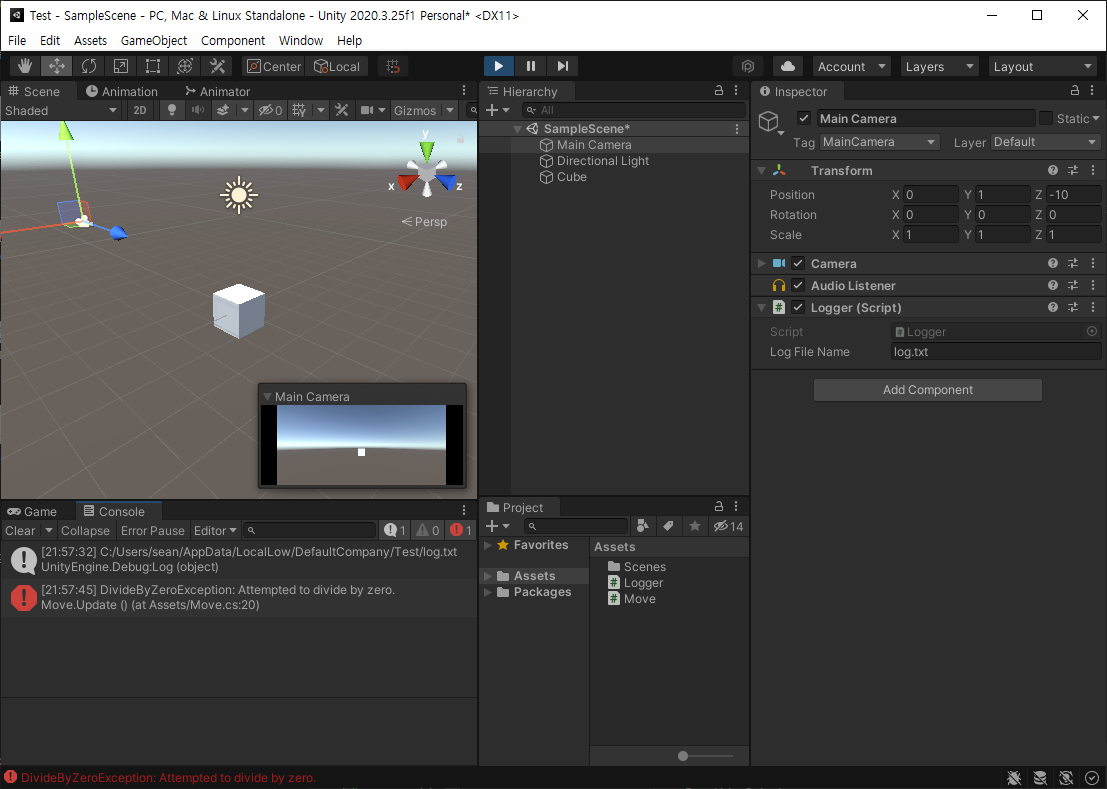This screenshot has height=789, width=1107.
Task: Toggle grid snapping icon in toolbar
Action: point(393,66)
